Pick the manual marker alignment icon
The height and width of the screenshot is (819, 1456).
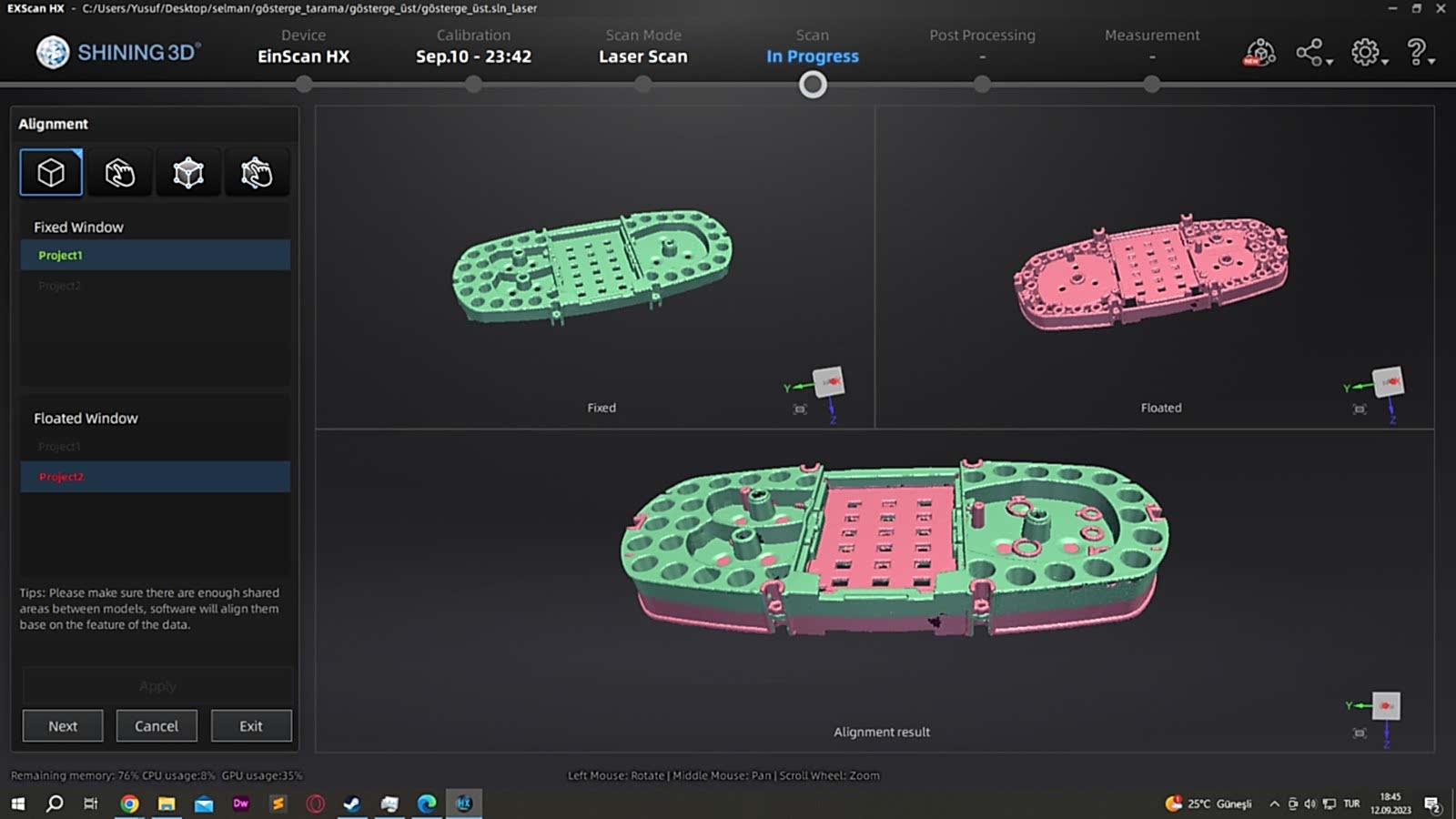coord(257,173)
